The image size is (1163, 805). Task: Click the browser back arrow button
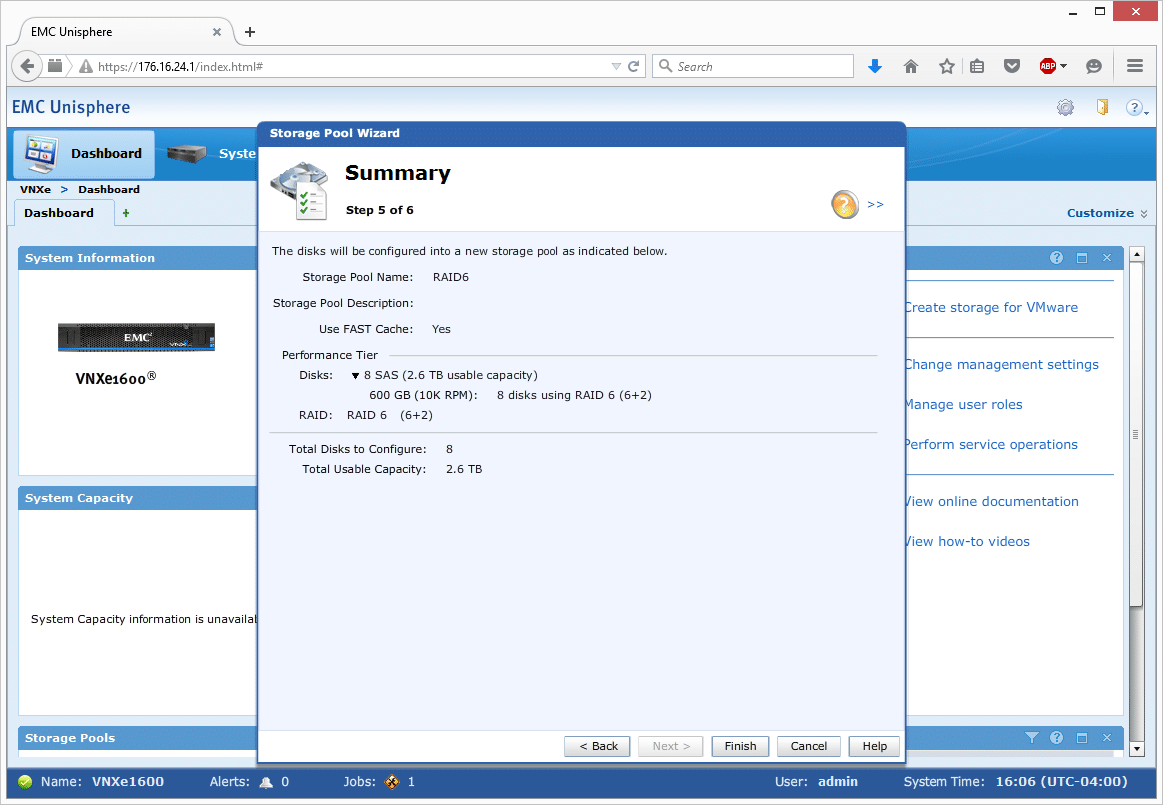[x=27, y=66]
